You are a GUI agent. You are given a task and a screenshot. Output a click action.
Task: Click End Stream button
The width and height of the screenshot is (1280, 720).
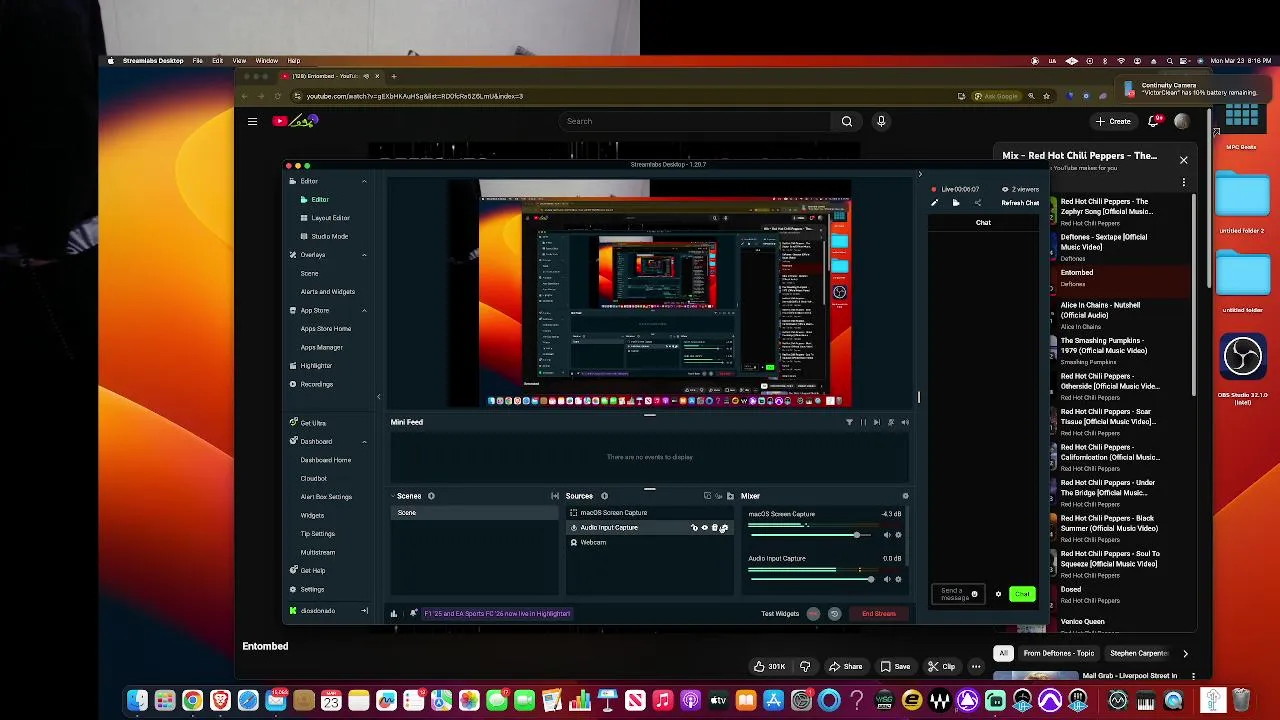click(x=879, y=614)
